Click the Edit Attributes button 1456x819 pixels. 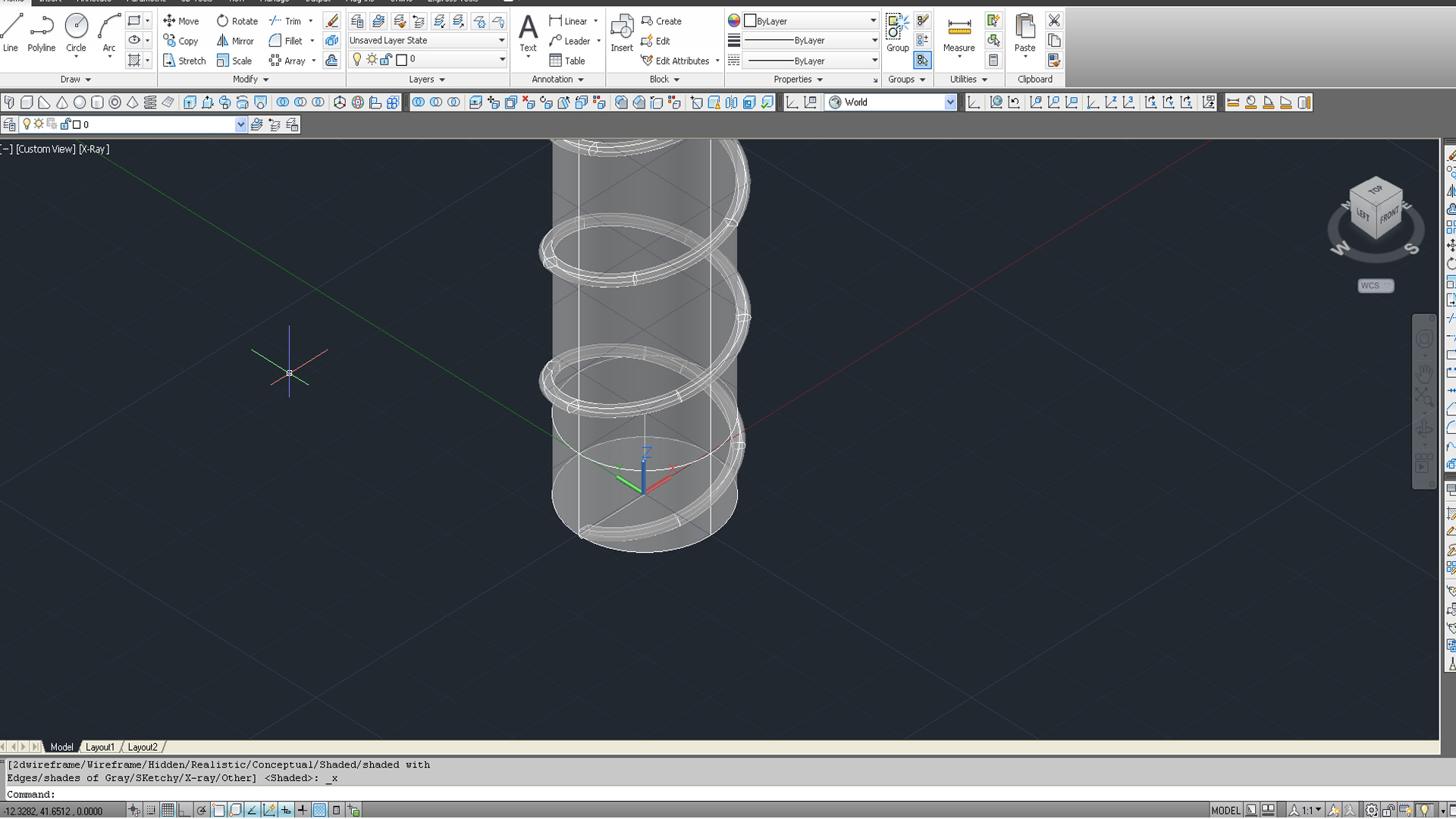pos(675,60)
